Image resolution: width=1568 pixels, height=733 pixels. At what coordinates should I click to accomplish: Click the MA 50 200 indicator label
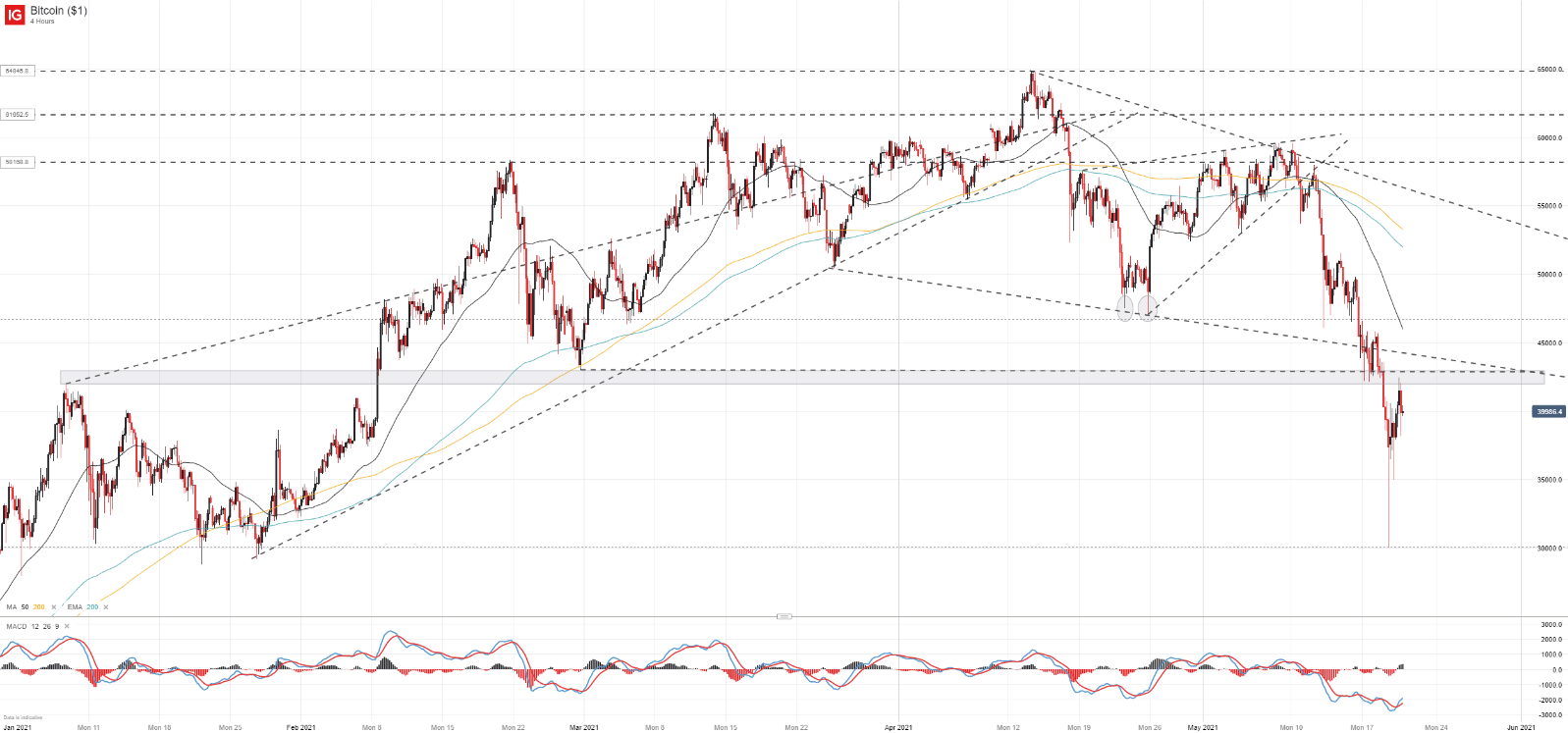click(x=26, y=607)
